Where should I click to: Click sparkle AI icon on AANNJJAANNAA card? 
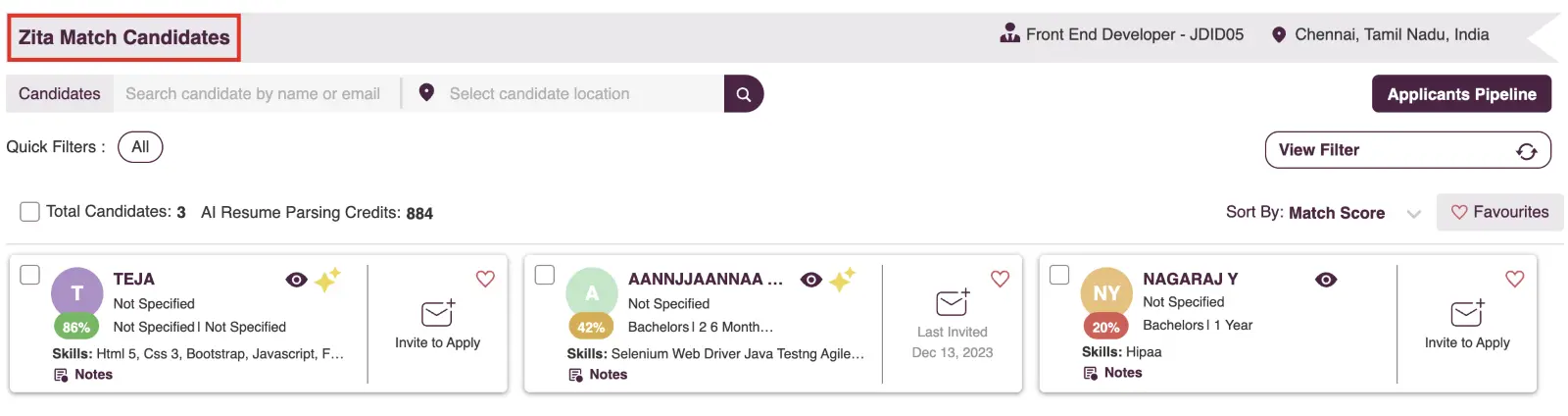click(x=842, y=280)
